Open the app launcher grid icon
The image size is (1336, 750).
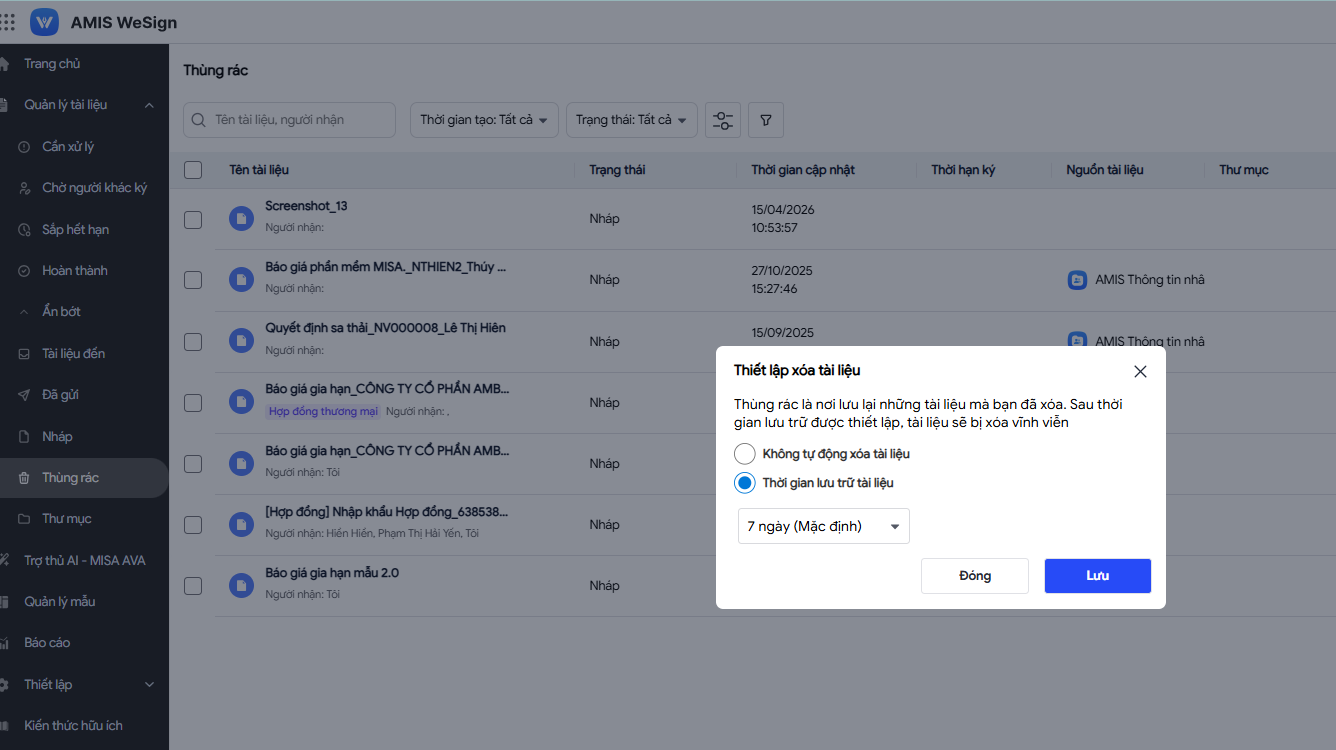tap(8, 22)
